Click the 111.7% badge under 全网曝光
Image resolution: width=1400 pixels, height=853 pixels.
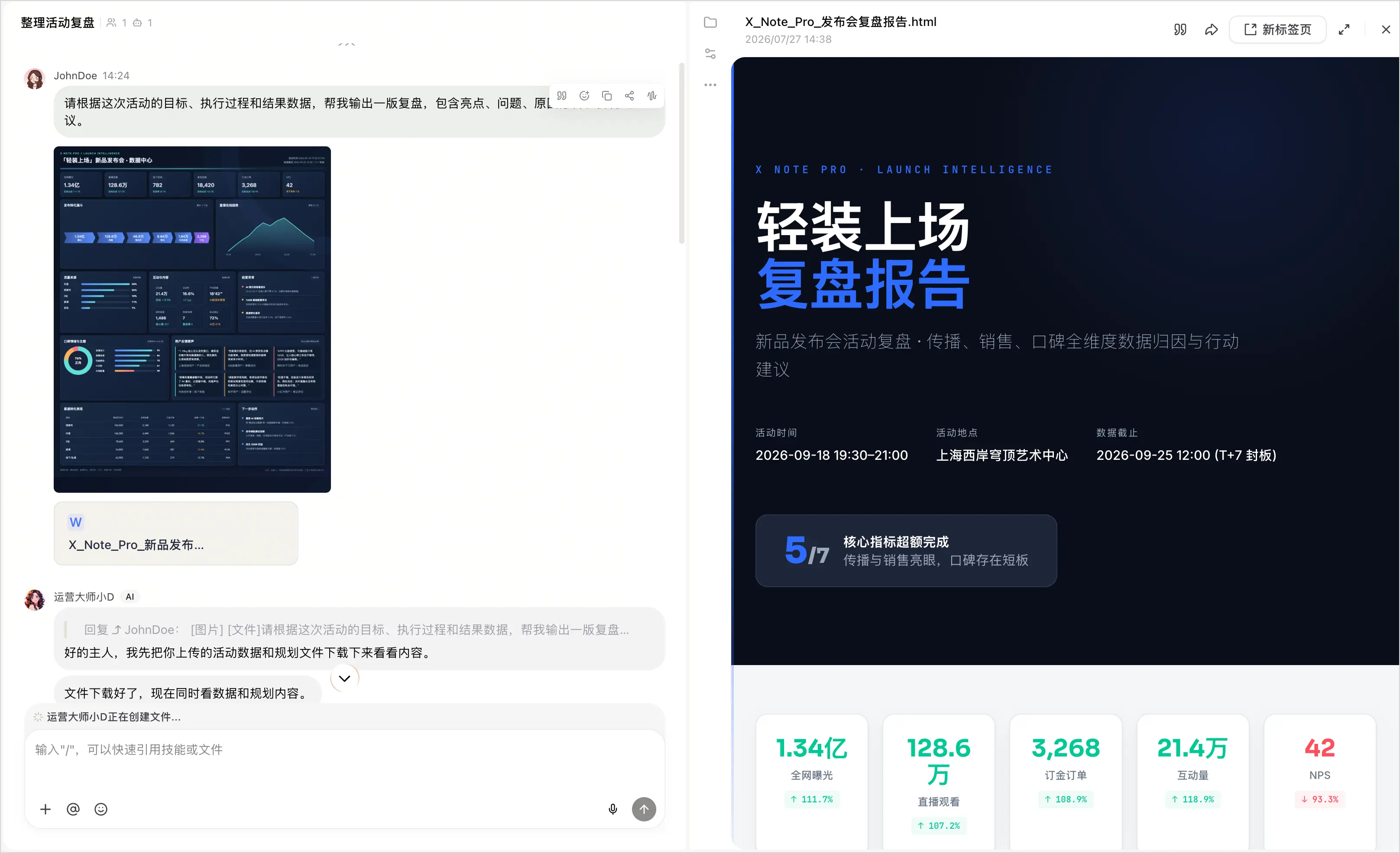tap(811, 799)
